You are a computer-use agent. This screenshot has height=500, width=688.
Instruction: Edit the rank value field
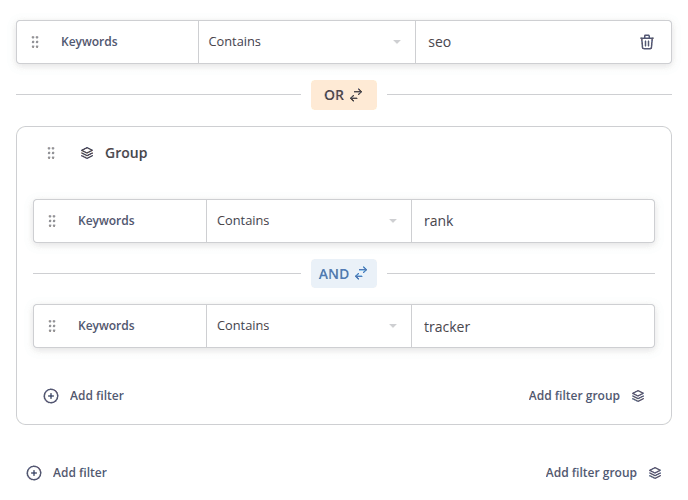point(533,221)
